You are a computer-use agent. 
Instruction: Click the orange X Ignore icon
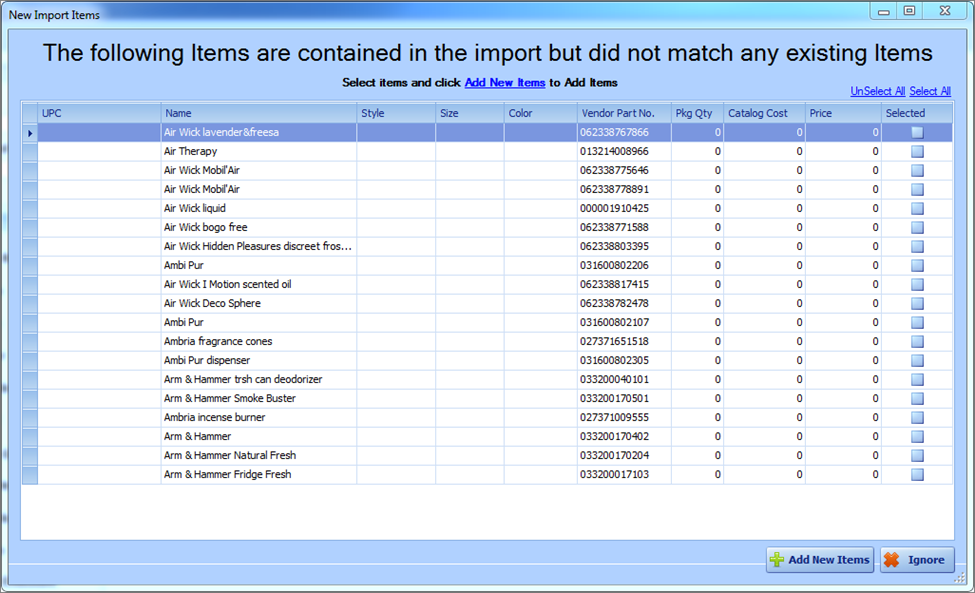coord(891,560)
